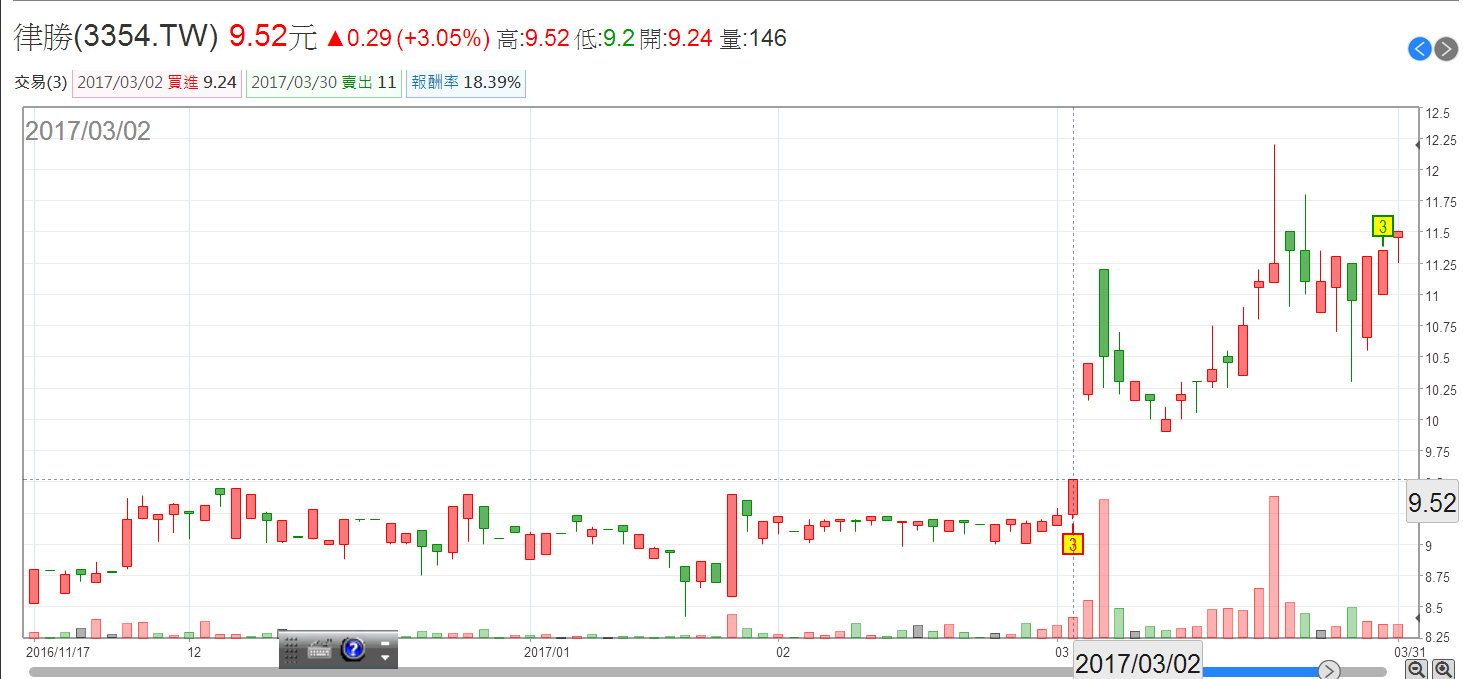Go to the next chart using gray arrow
The image size is (1463, 679).
pos(1446,49)
